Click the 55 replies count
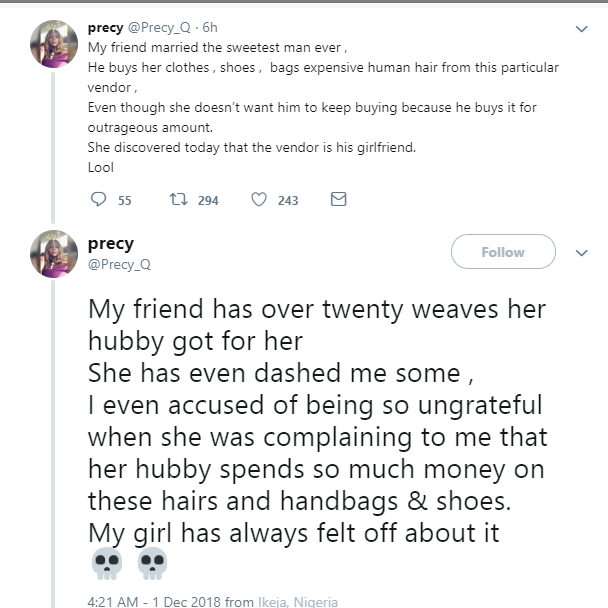The height and width of the screenshot is (608, 608). click(125, 201)
